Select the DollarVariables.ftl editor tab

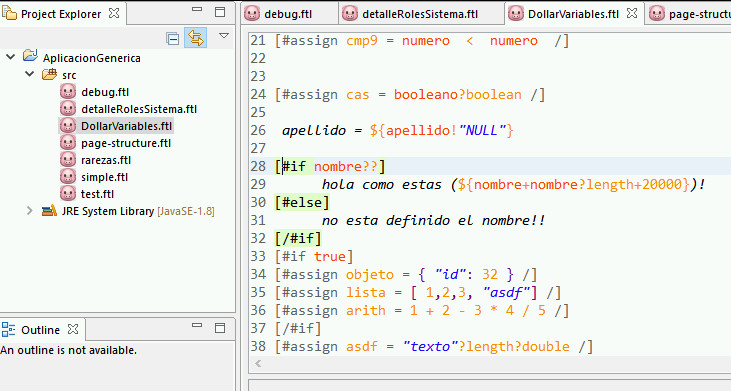[573, 14]
